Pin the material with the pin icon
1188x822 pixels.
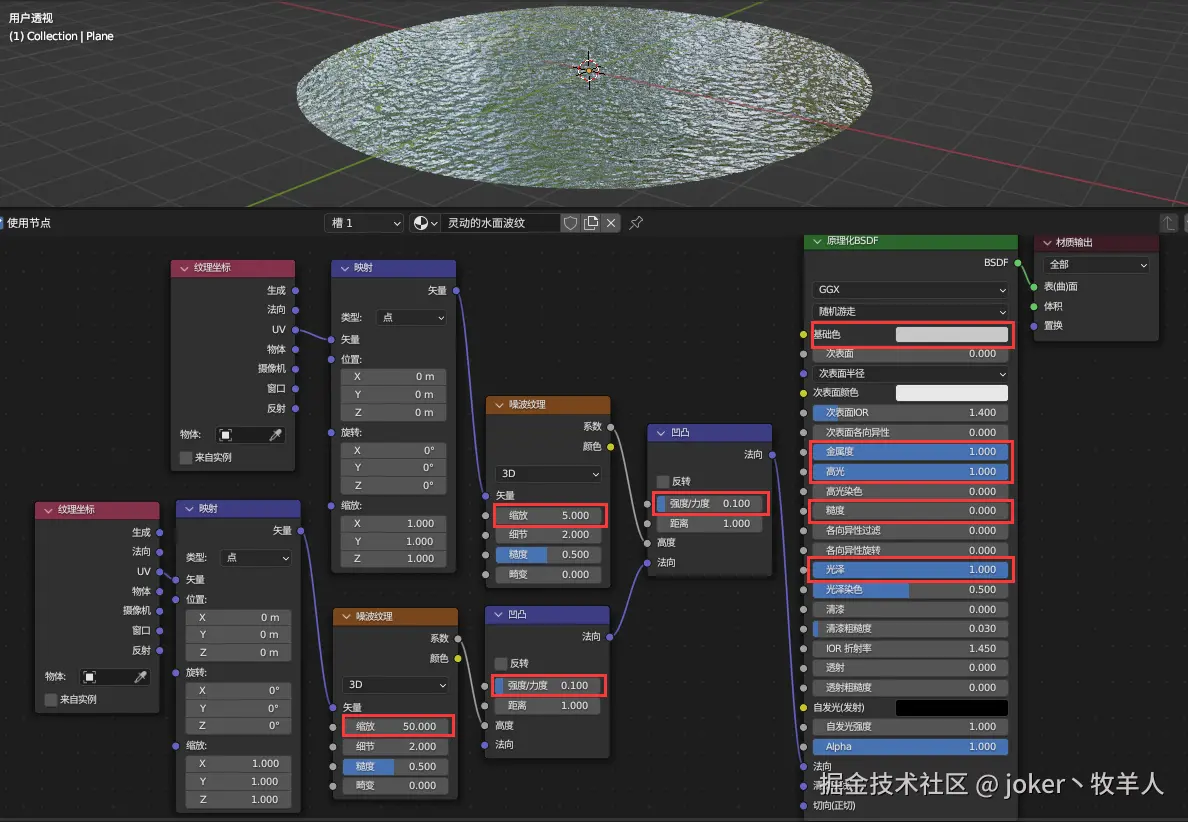634,222
